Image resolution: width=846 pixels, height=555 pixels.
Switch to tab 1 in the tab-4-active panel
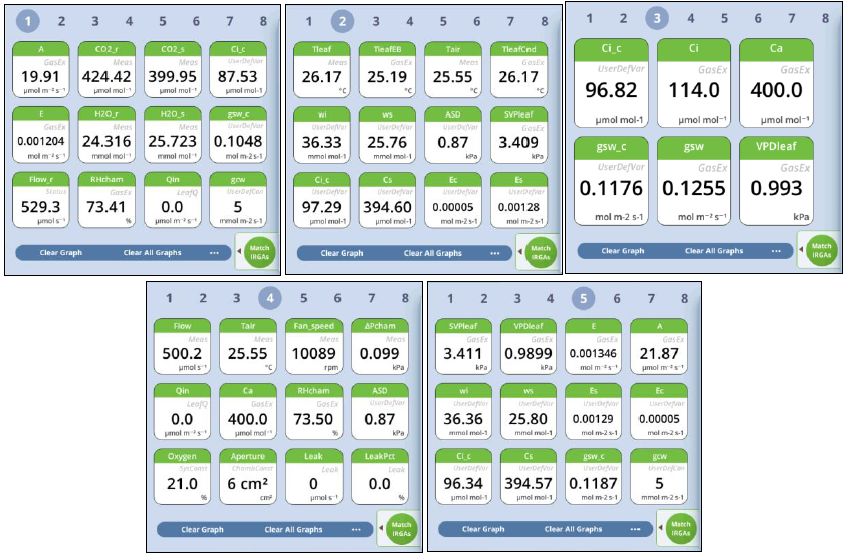tap(169, 298)
